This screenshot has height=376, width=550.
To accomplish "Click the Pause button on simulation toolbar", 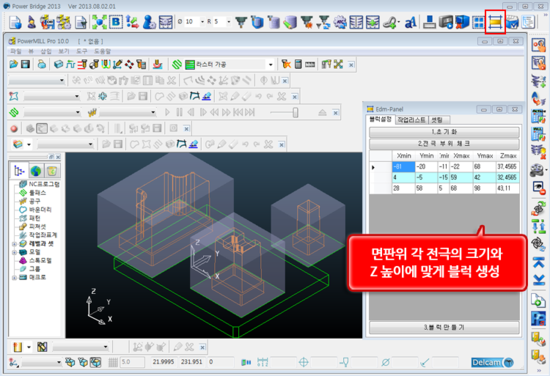I will tap(179, 112).
